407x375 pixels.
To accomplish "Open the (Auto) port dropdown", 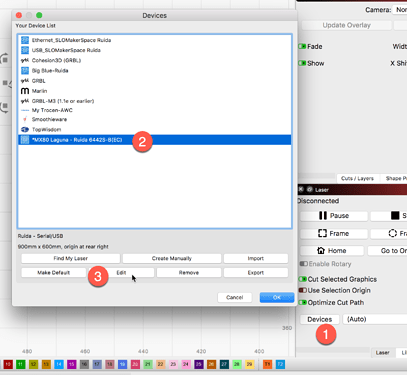I will (375, 319).
